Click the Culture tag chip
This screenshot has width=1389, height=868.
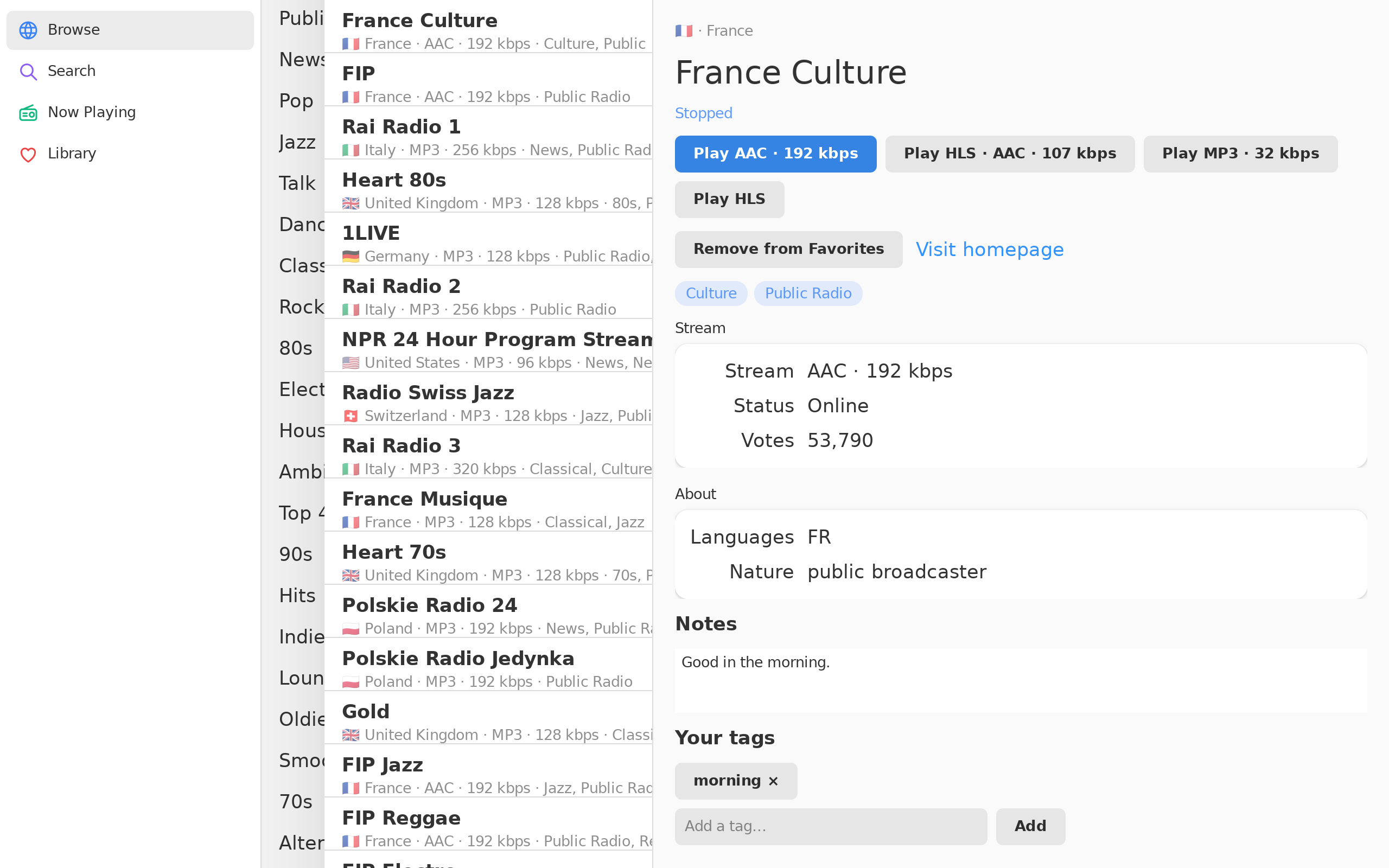click(x=711, y=293)
